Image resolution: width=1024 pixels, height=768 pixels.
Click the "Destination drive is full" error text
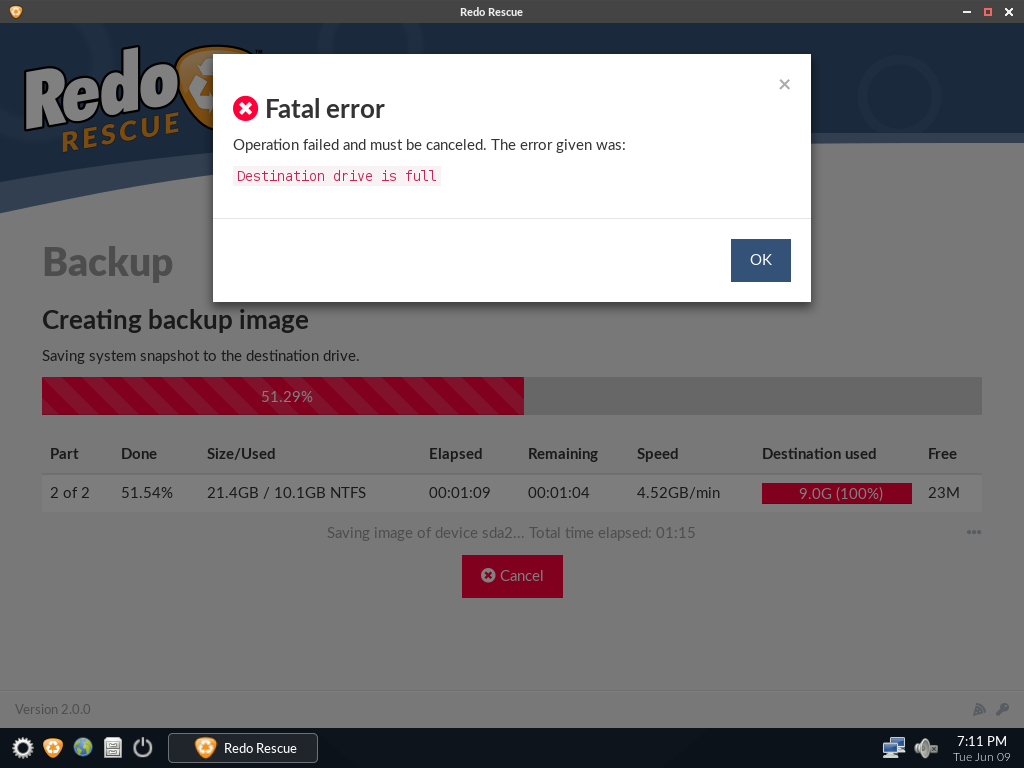coord(336,176)
